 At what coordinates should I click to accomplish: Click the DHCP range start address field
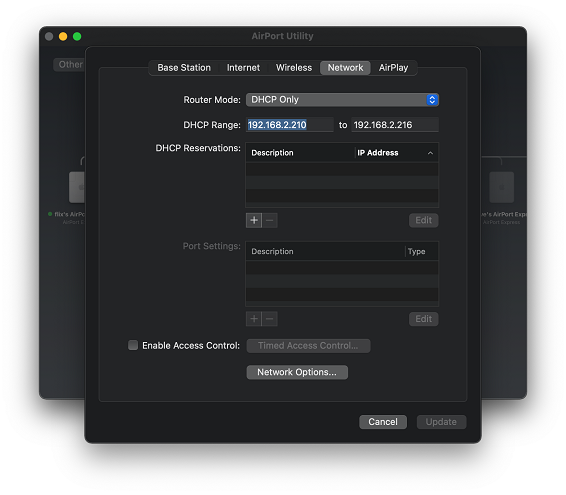[289, 125]
